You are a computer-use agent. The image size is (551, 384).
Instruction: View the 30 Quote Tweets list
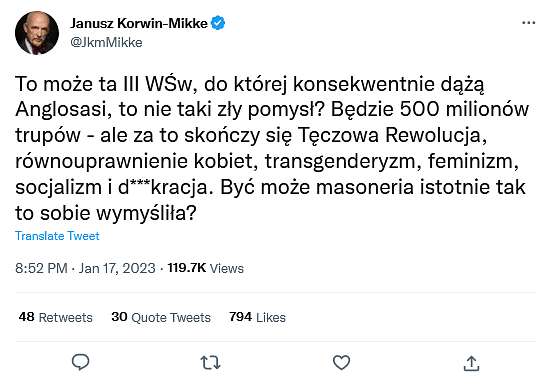coord(161,317)
